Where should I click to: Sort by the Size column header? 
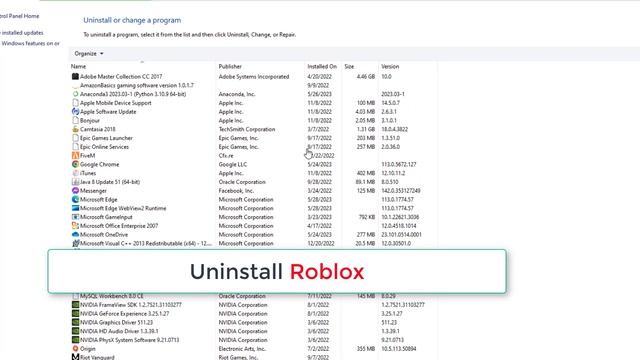(349, 66)
